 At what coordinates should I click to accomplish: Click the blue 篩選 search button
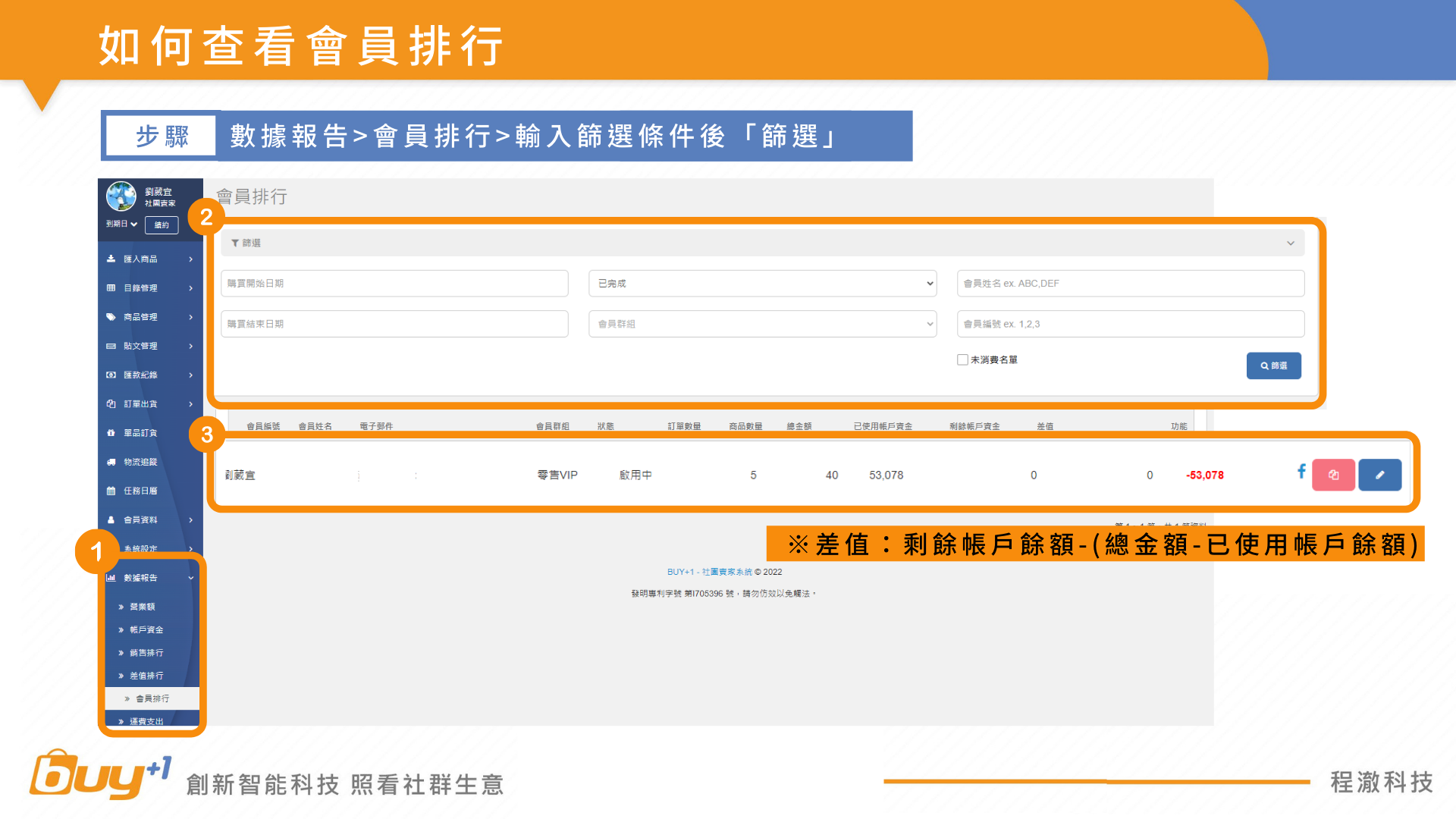click(1273, 366)
